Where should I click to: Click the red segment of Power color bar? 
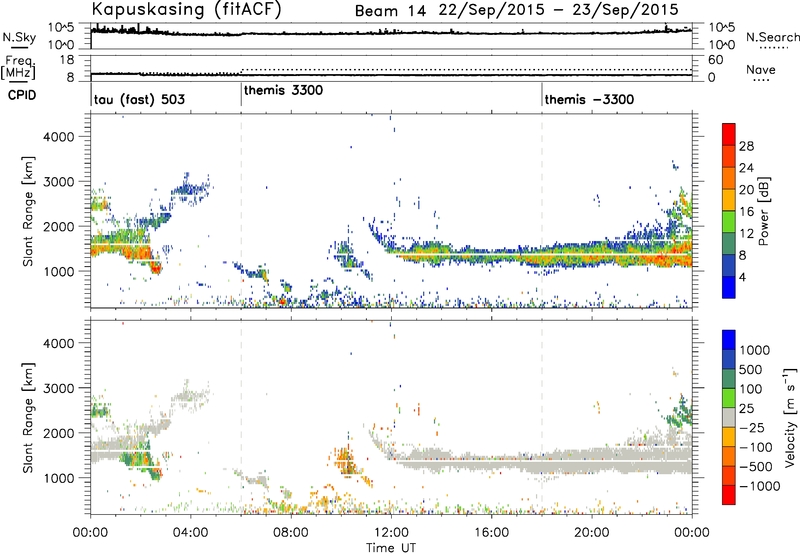pyautogui.click(x=729, y=133)
